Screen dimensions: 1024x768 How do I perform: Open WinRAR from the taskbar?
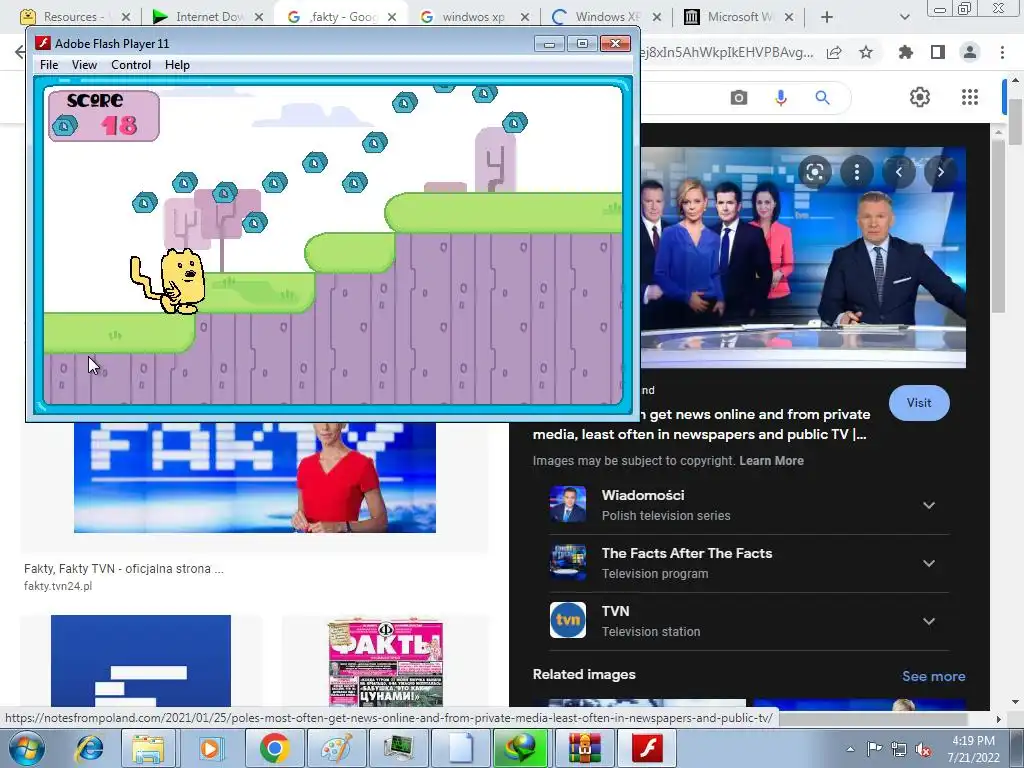[584, 748]
